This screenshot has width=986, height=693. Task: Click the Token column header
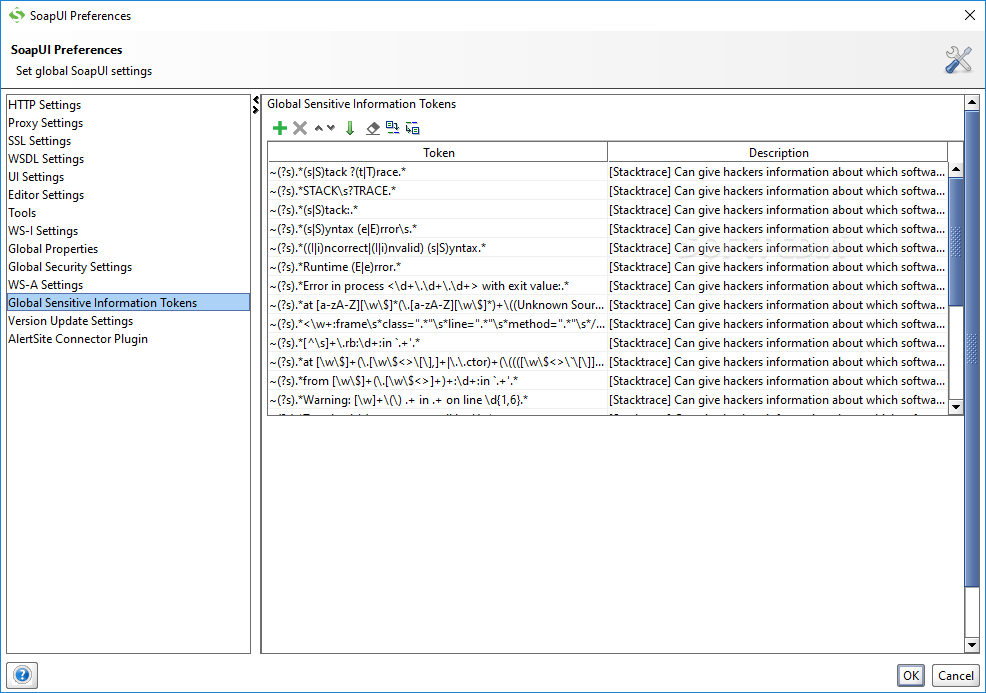tap(438, 152)
